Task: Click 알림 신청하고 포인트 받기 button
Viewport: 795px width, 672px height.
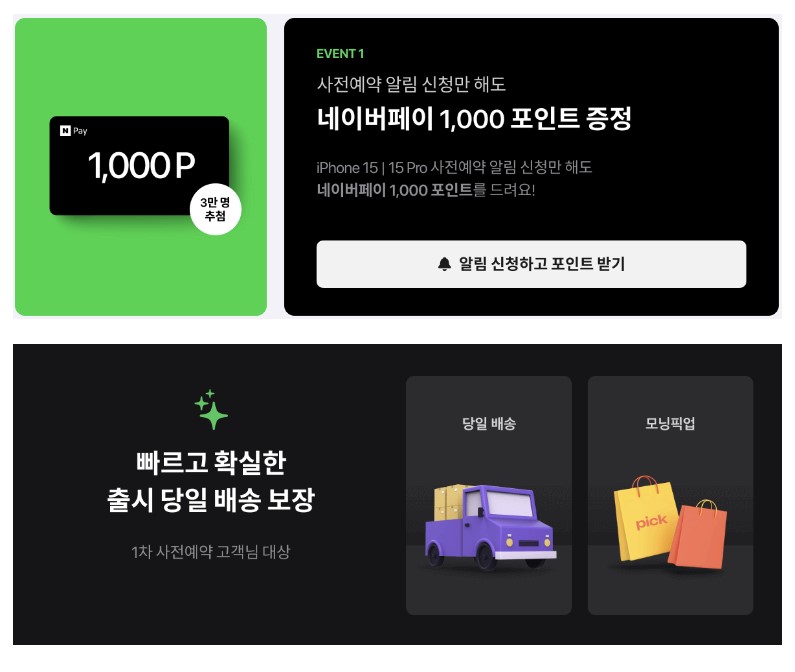Action: 531,264
